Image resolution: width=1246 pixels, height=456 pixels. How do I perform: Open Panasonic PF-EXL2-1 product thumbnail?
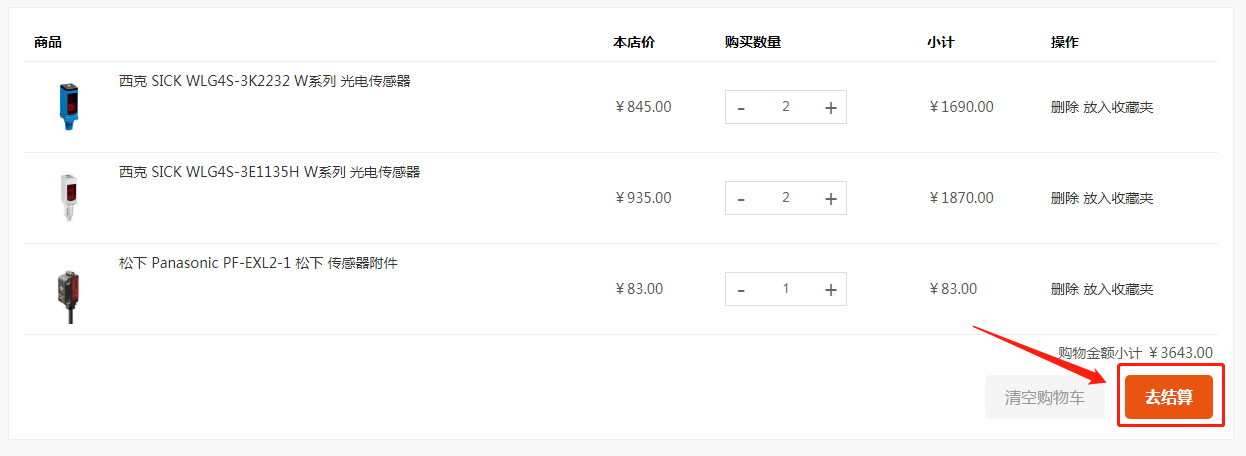pos(66,294)
